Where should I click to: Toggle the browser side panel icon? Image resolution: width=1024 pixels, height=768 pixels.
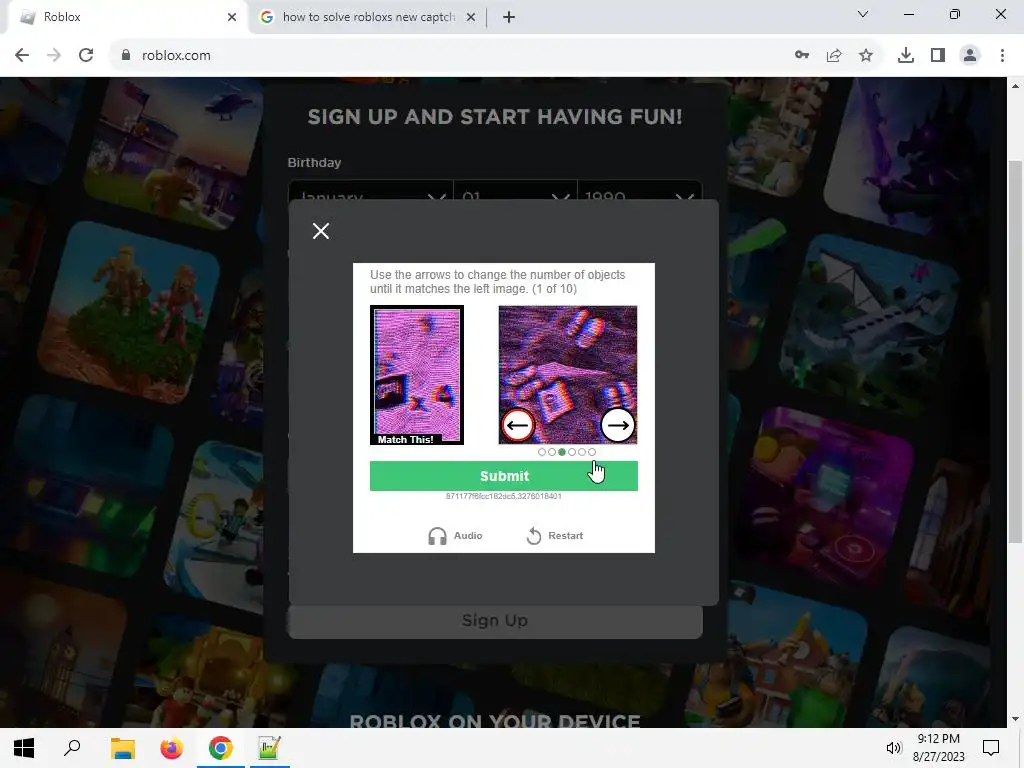tap(938, 56)
